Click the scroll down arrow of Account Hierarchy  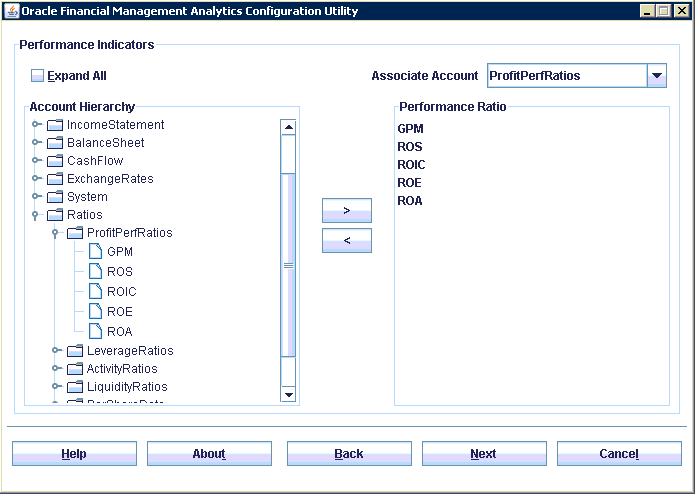pos(289,394)
